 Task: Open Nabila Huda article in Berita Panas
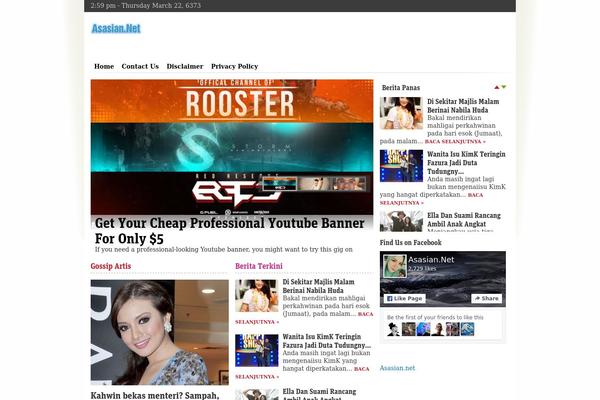click(463, 106)
